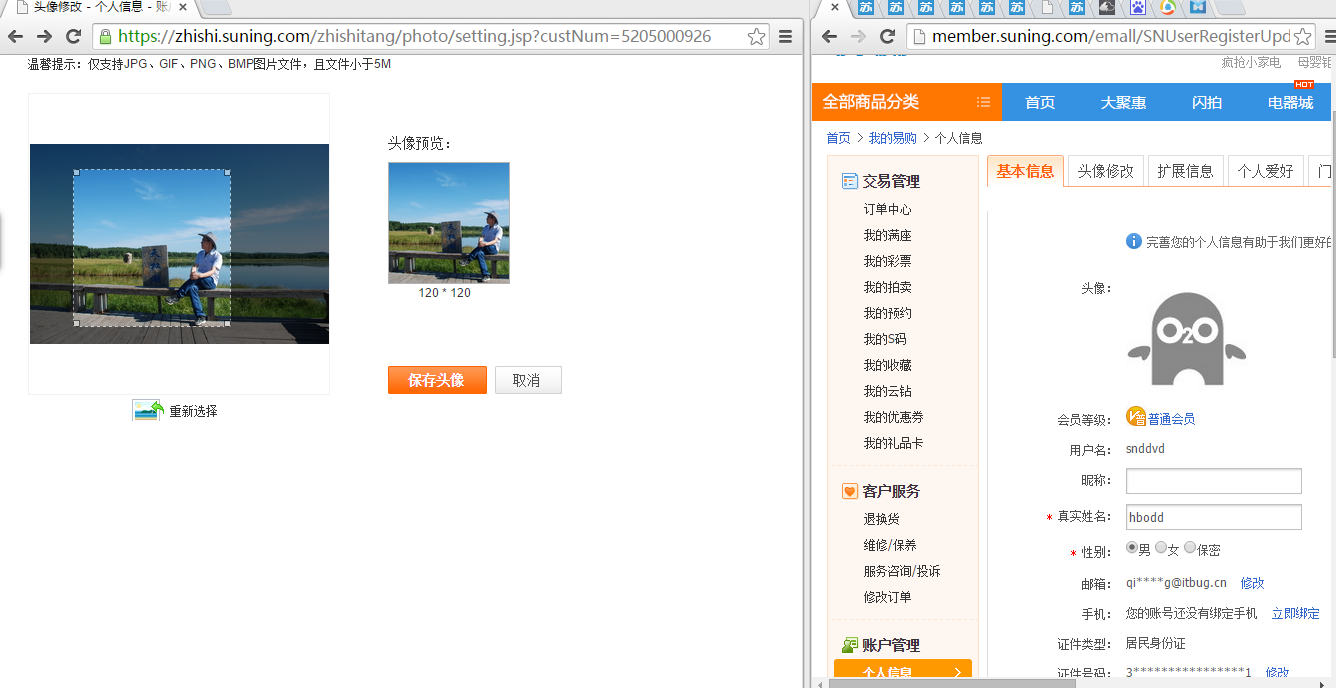Open 我的收藏 in sidebar
This screenshot has height=688, width=1336.
pyautogui.click(x=887, y=365)
